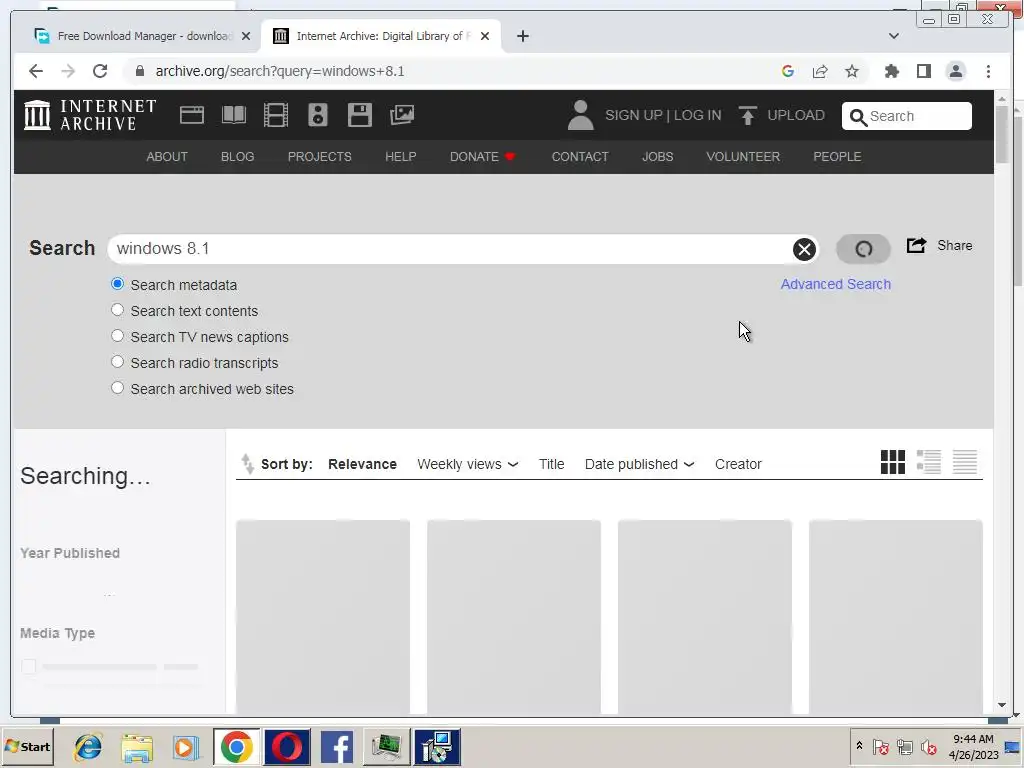Open the Software floppy disk icon

[x=360, y=115]
